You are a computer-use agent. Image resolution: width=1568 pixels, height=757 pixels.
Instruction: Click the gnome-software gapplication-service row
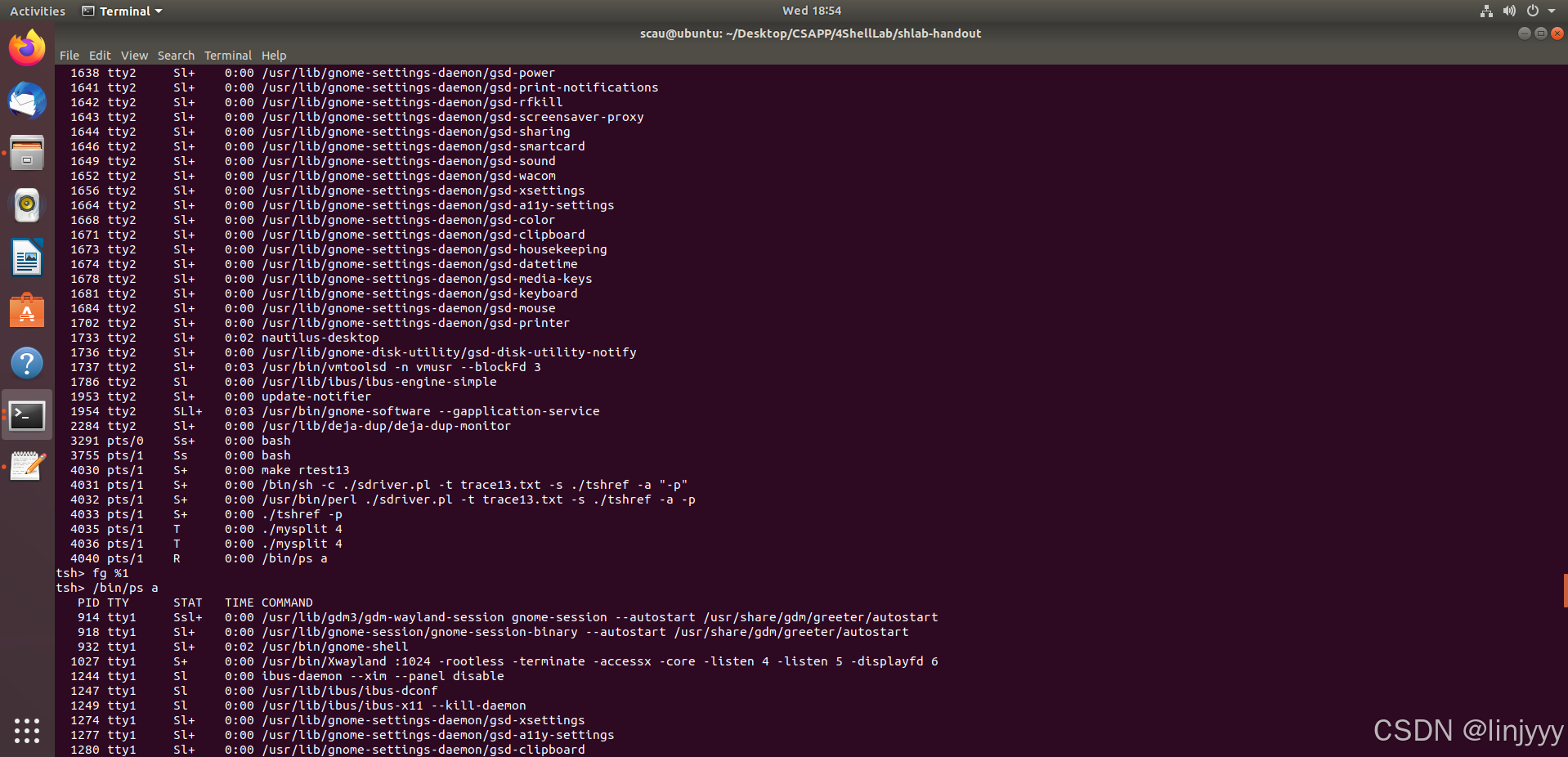coord(335,411)
